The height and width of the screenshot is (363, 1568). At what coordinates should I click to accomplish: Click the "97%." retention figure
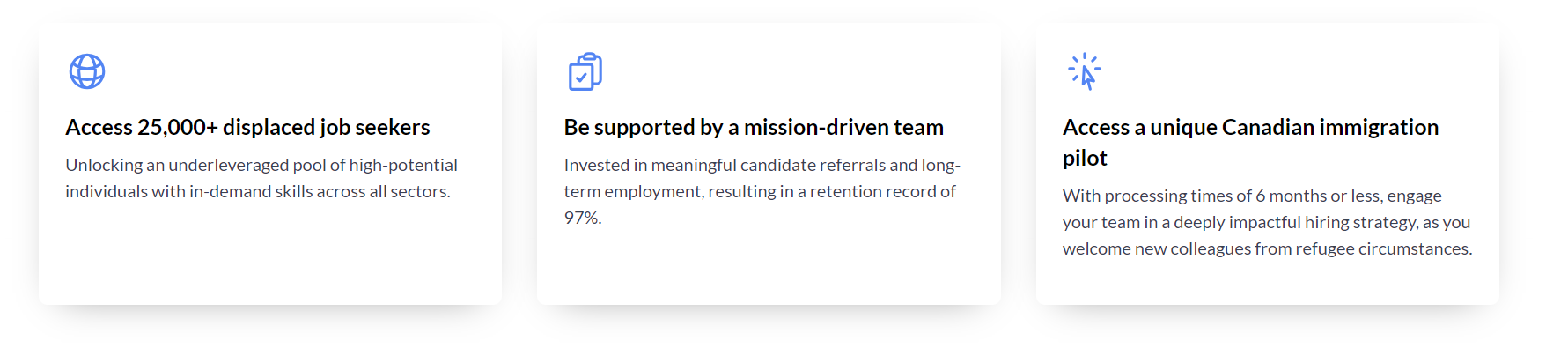point(583,218)
